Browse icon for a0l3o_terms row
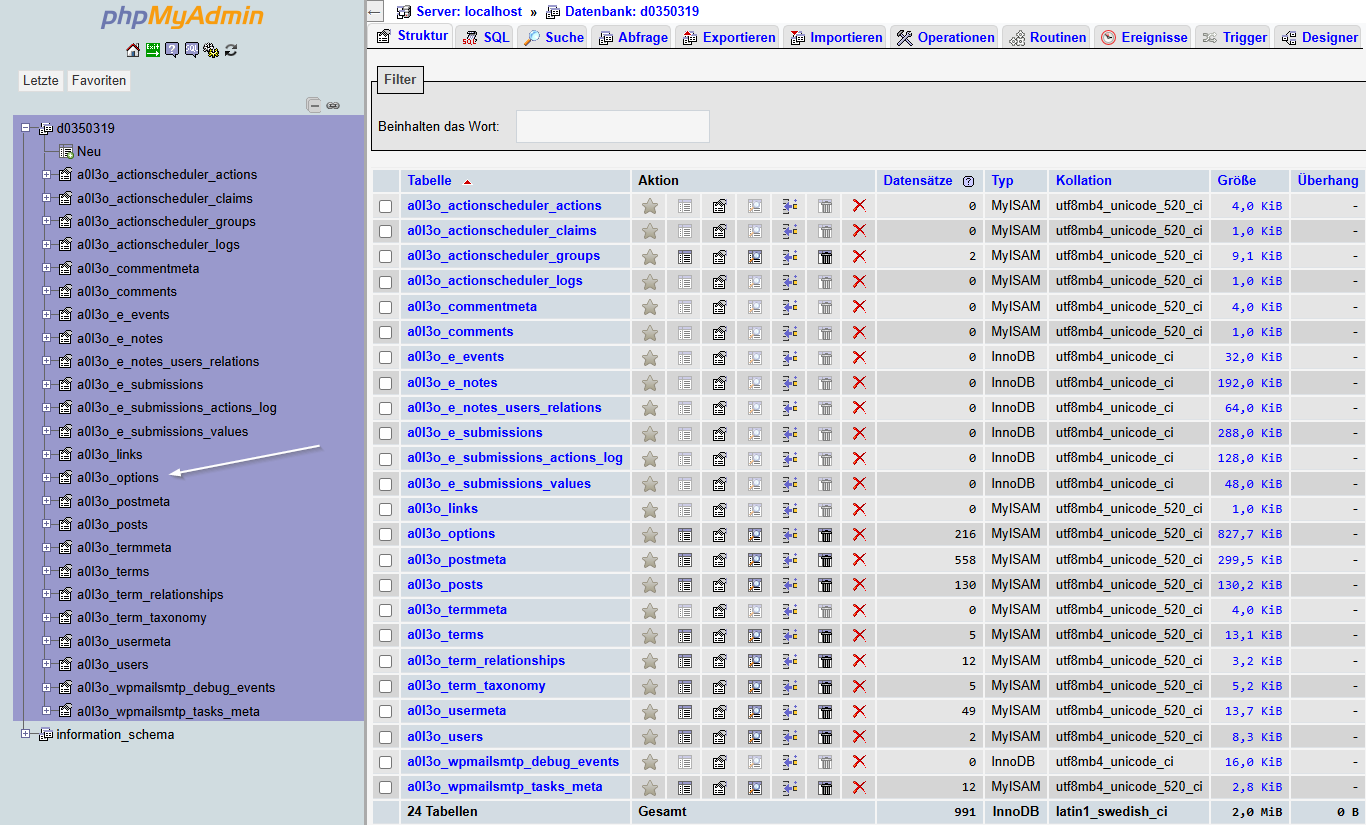 685,635
